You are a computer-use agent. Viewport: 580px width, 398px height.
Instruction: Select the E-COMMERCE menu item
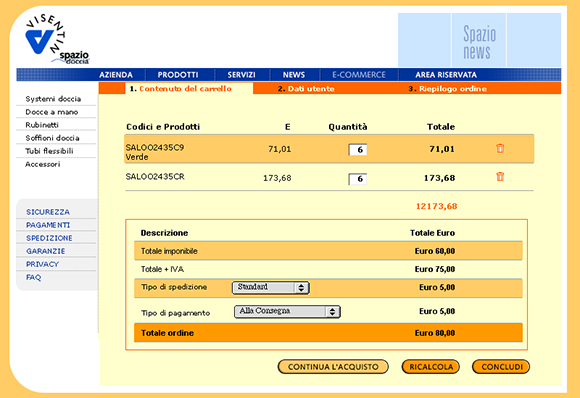[359, 75]
